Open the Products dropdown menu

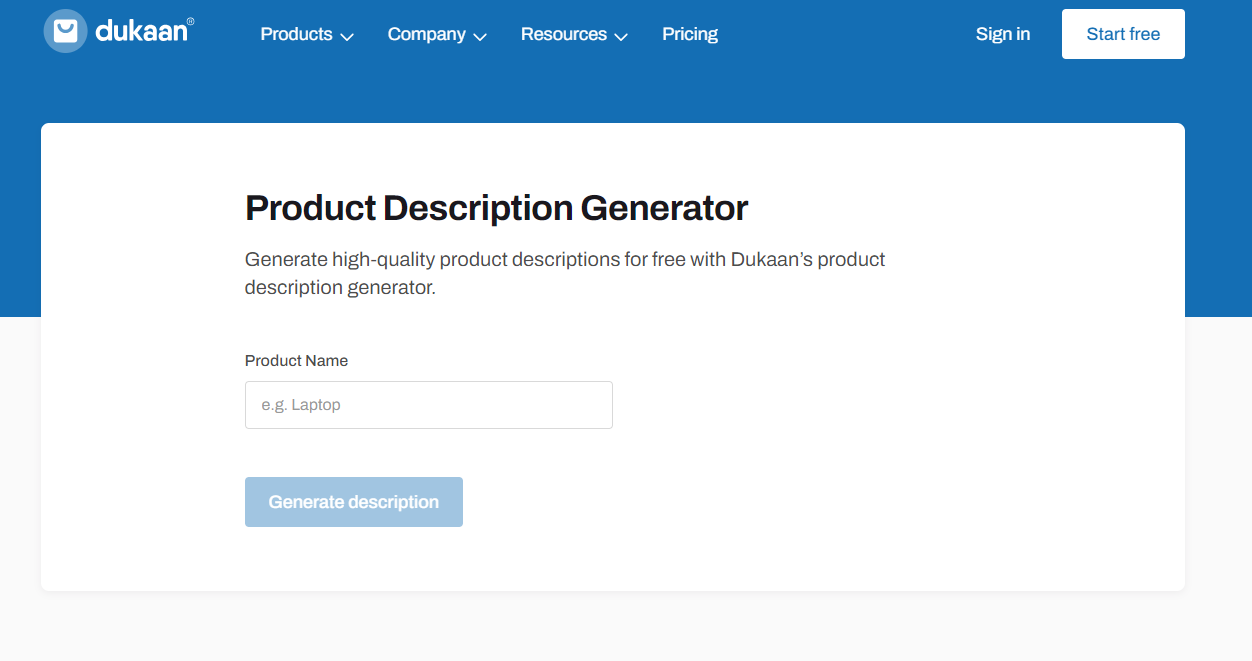pos(307,34)
